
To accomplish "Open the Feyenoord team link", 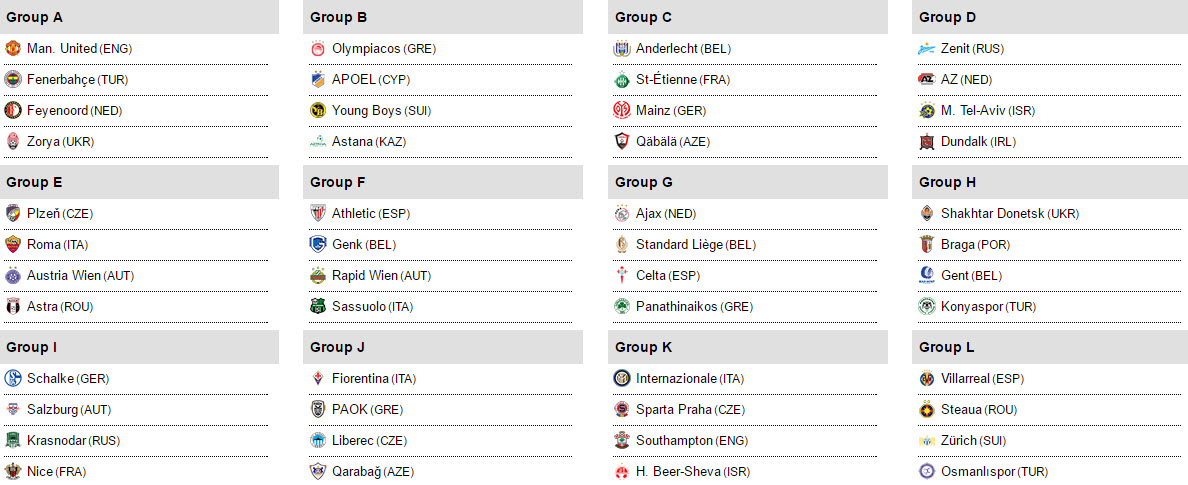I will (x=58, y=111).
